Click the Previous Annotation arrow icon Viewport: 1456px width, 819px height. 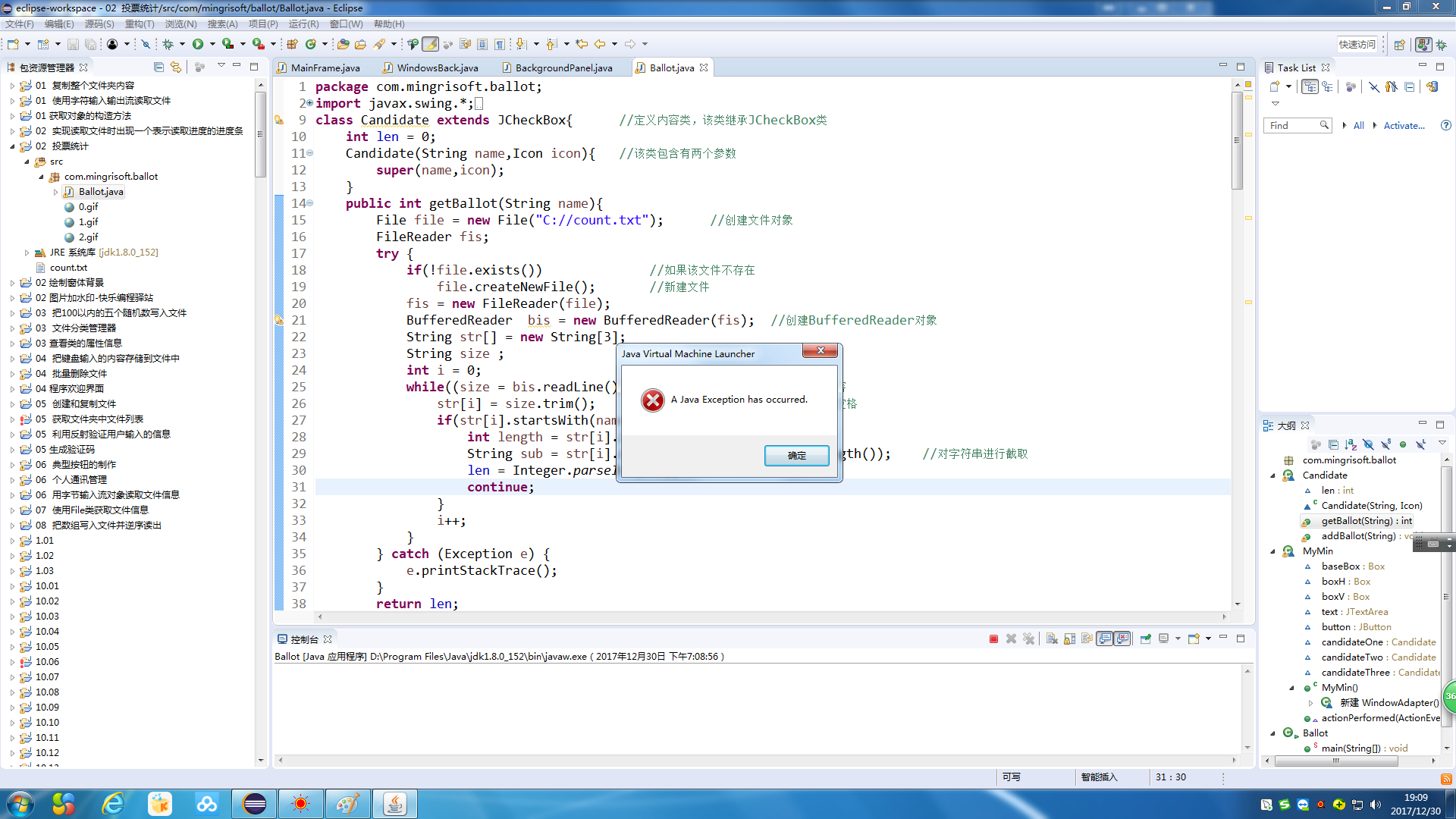click(551, 44)
